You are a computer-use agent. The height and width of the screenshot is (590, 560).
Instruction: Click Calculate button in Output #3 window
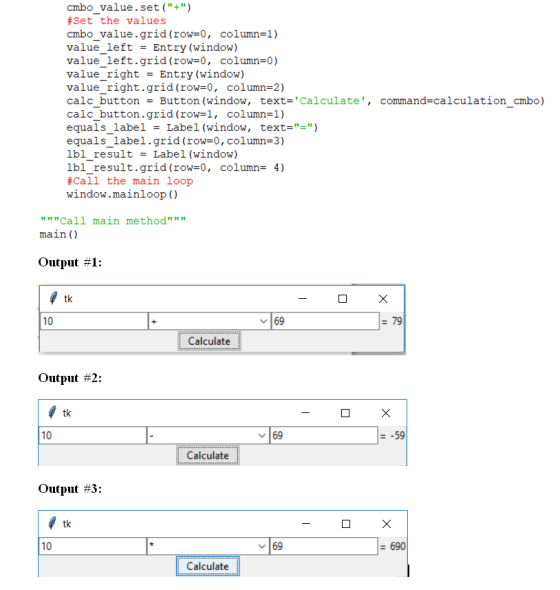pos(207,566)
